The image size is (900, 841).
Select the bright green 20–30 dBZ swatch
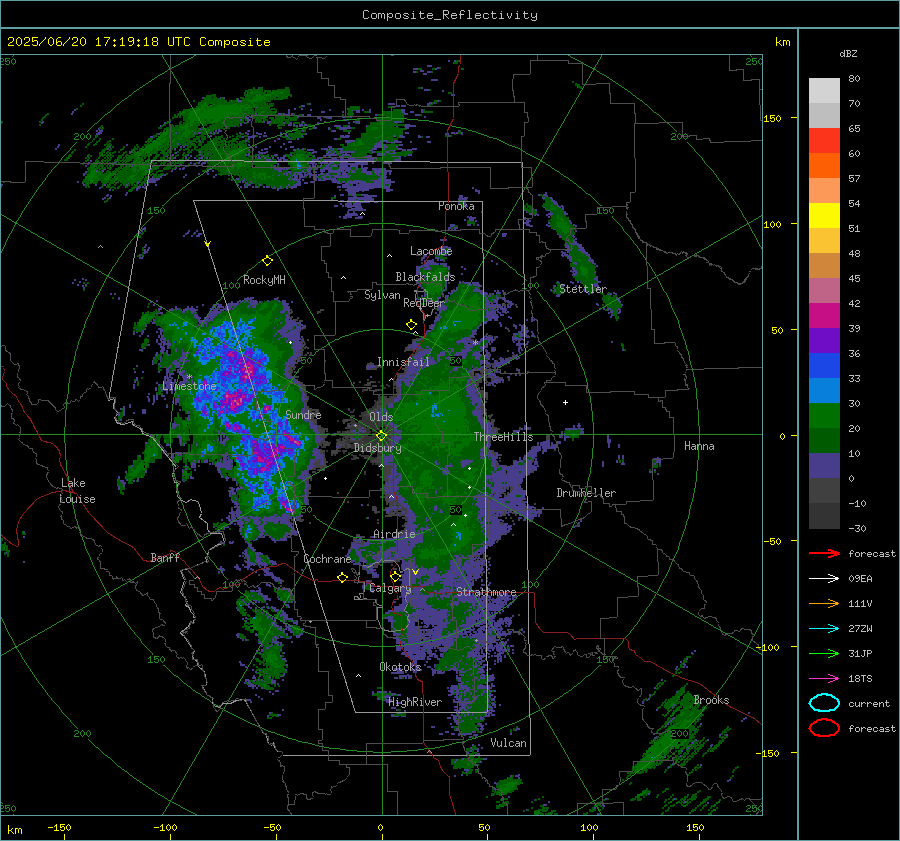pos(824,416)
